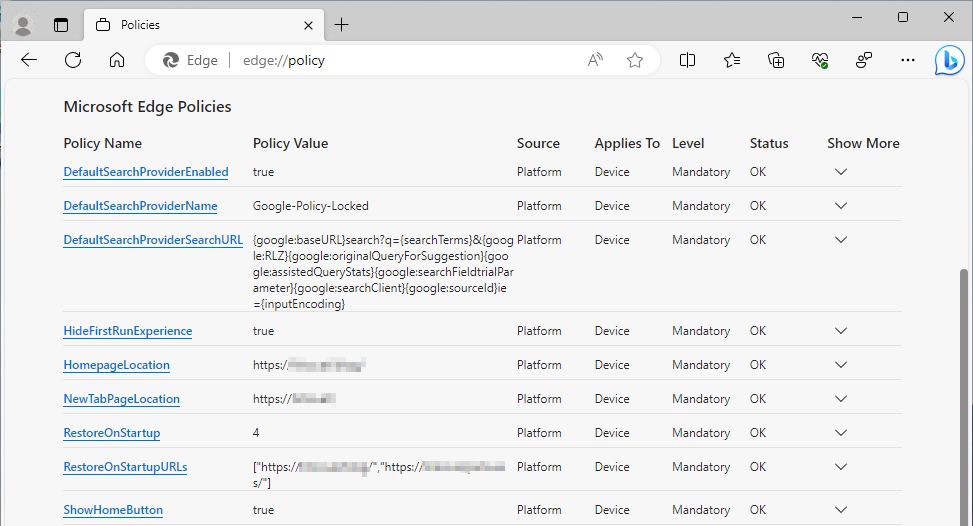Expand Show More for HomepageLocation
The image size is (973, 526).
coord(841,365)
